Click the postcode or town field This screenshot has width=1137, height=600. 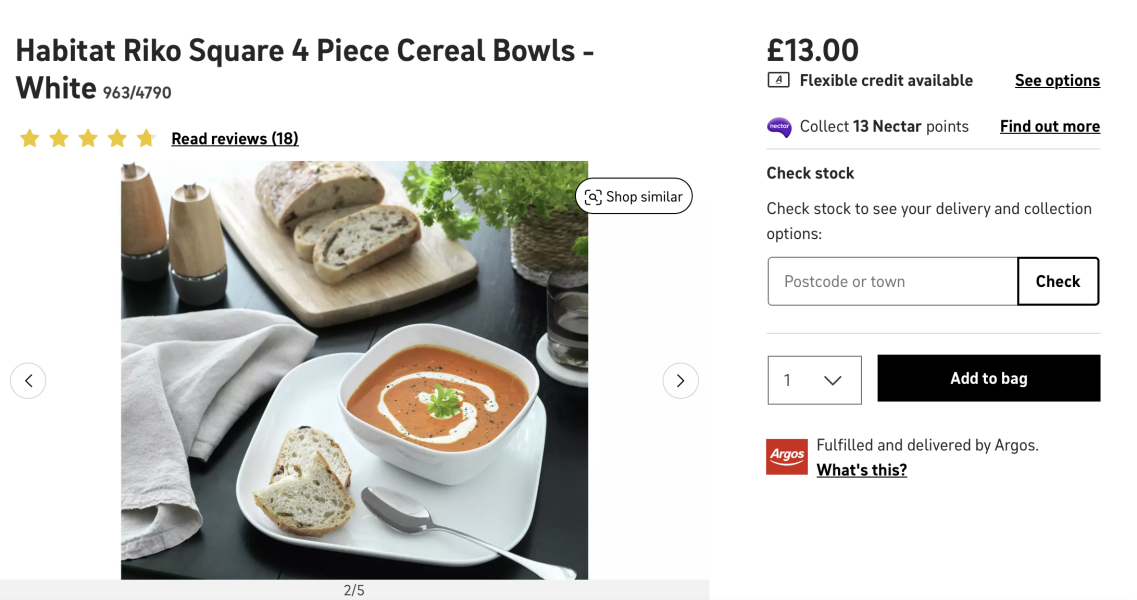click(x=891, y=281)
